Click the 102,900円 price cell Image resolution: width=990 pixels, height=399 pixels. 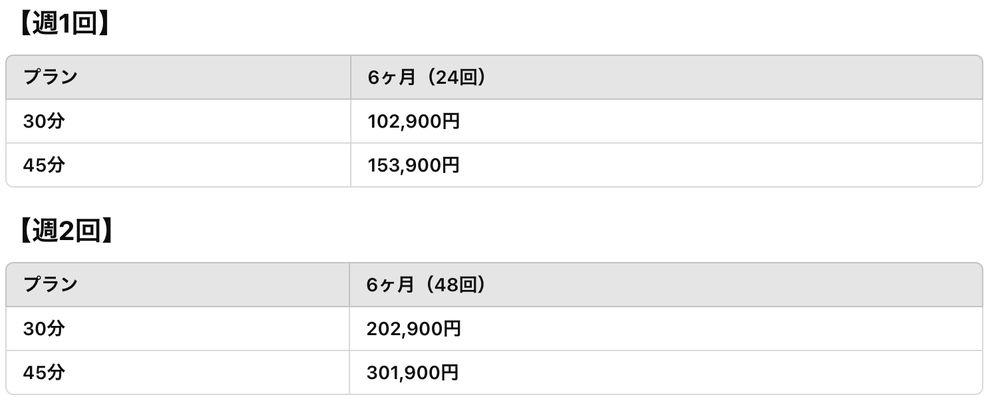pos(667,121)
